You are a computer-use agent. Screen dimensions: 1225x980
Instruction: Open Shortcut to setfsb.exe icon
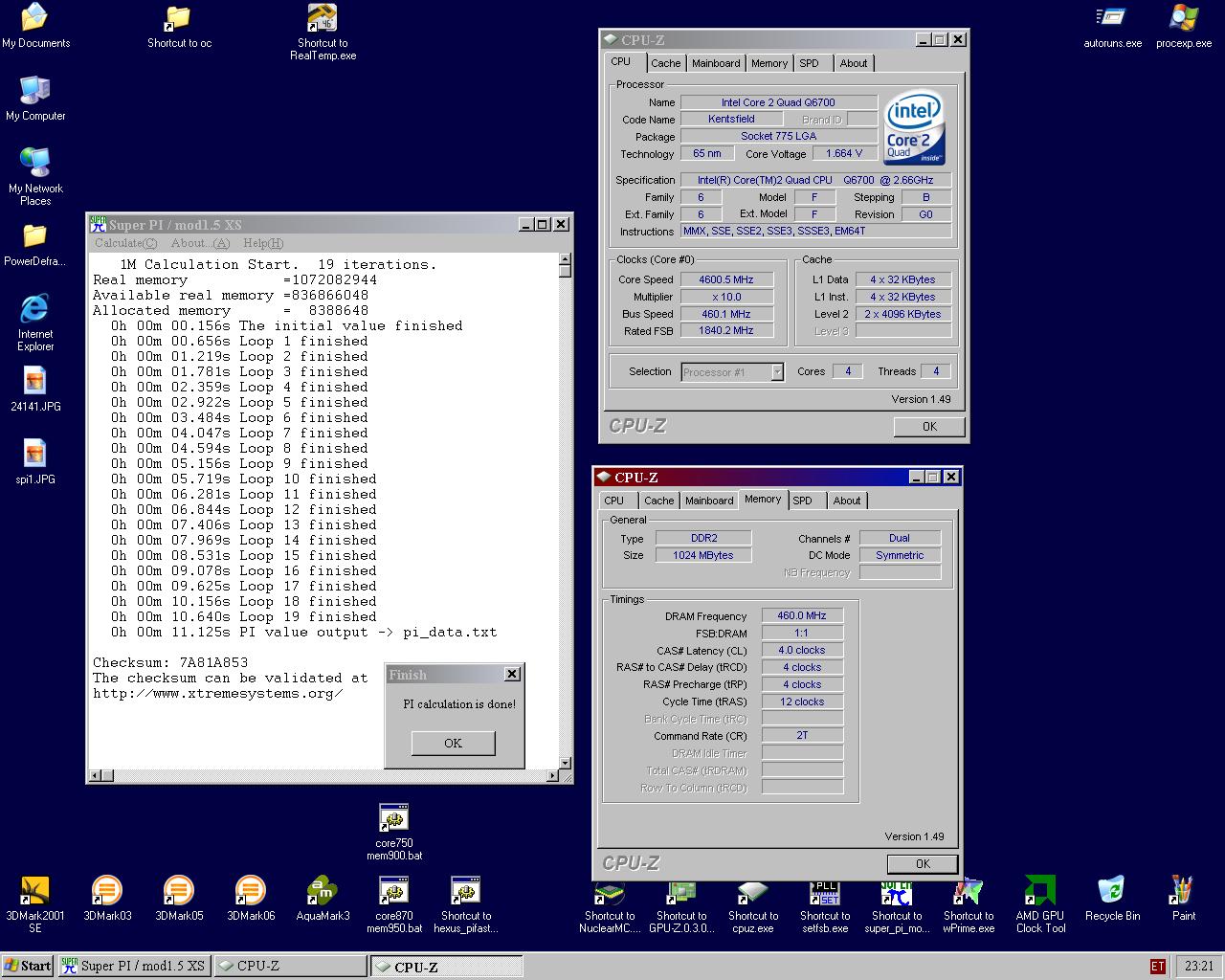click(x=825, y=906)
